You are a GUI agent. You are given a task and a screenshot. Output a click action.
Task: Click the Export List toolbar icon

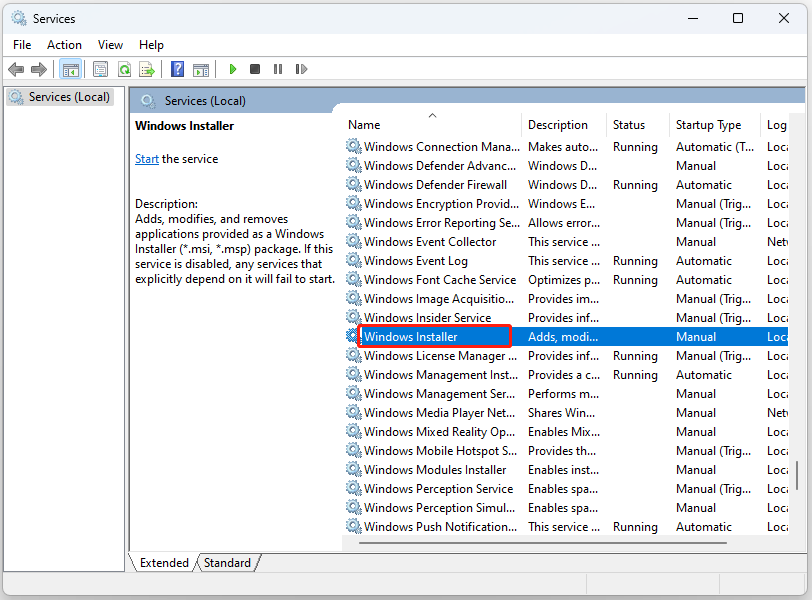(147, 69)
